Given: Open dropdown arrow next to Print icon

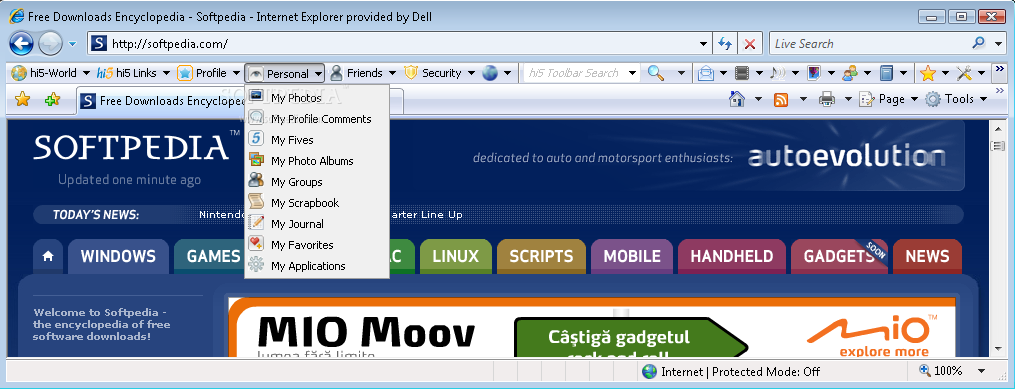Looking at the screenshot, I should (848, 99).
